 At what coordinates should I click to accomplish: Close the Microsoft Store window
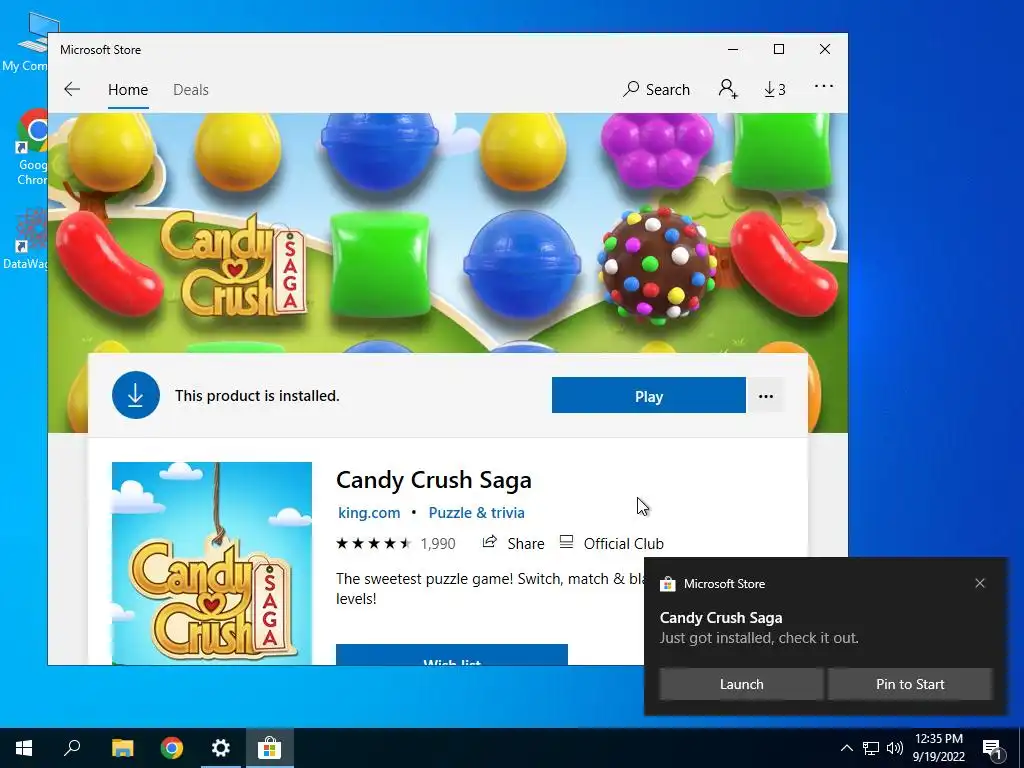(x=825, y=50)
